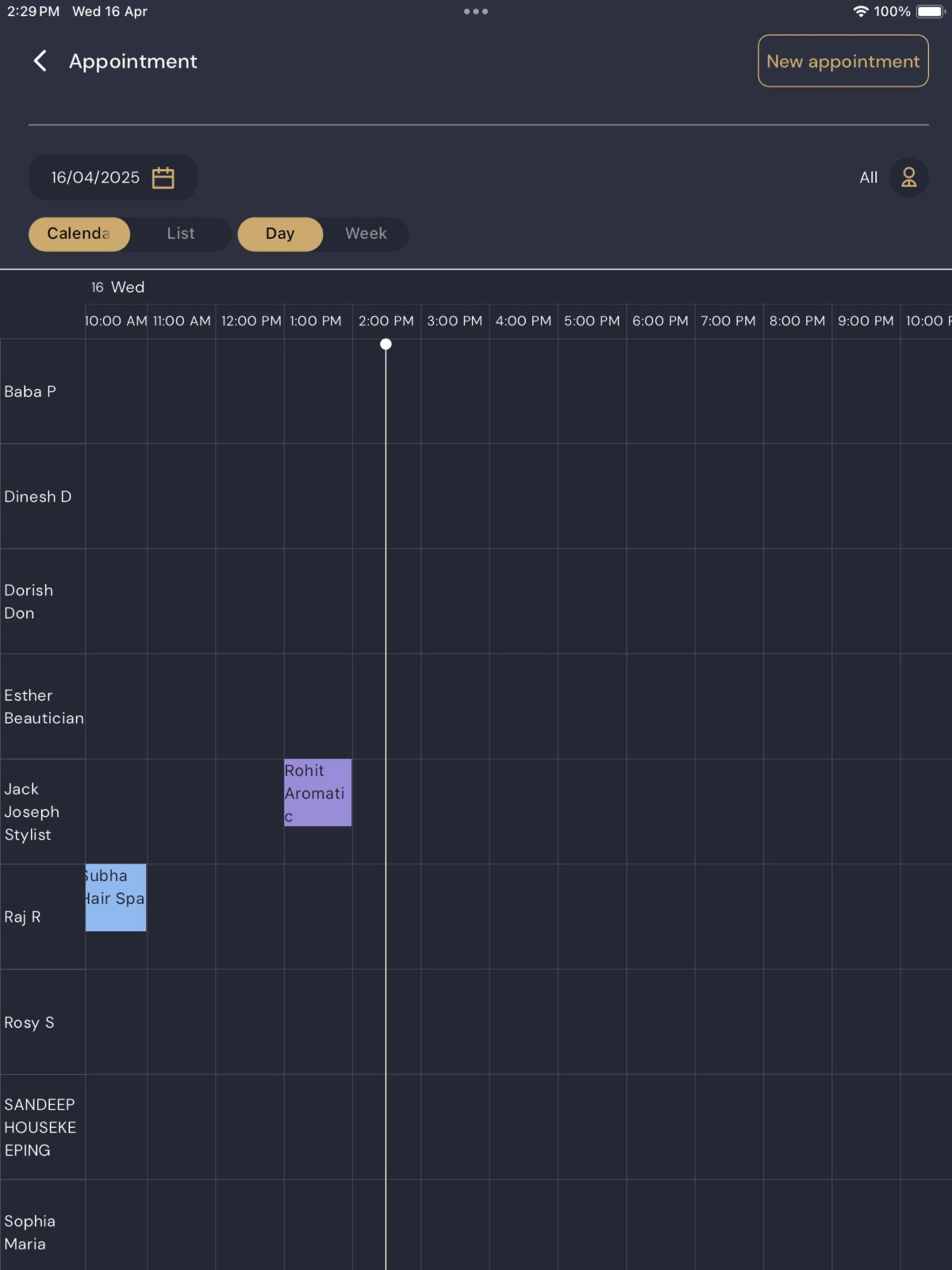
Task: Go back using the back arrow
Action: [x=40, y=61]
